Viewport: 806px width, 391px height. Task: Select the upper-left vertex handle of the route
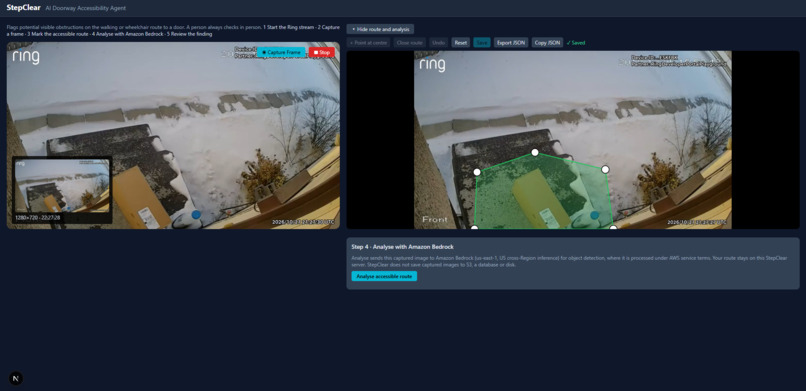click(477, 172)
